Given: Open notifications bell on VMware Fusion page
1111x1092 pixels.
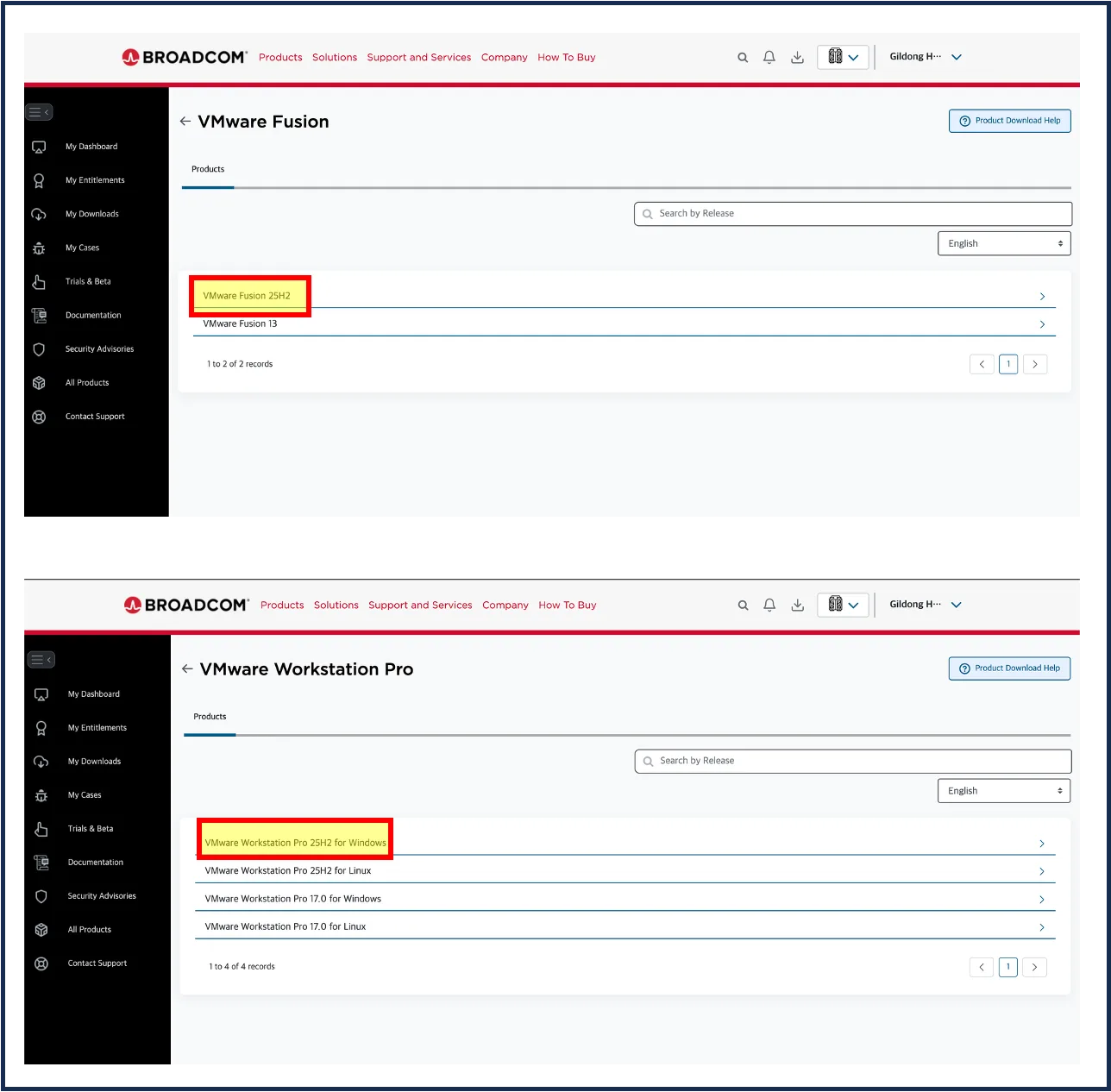Looking at the screenshot, I should 769,57.
